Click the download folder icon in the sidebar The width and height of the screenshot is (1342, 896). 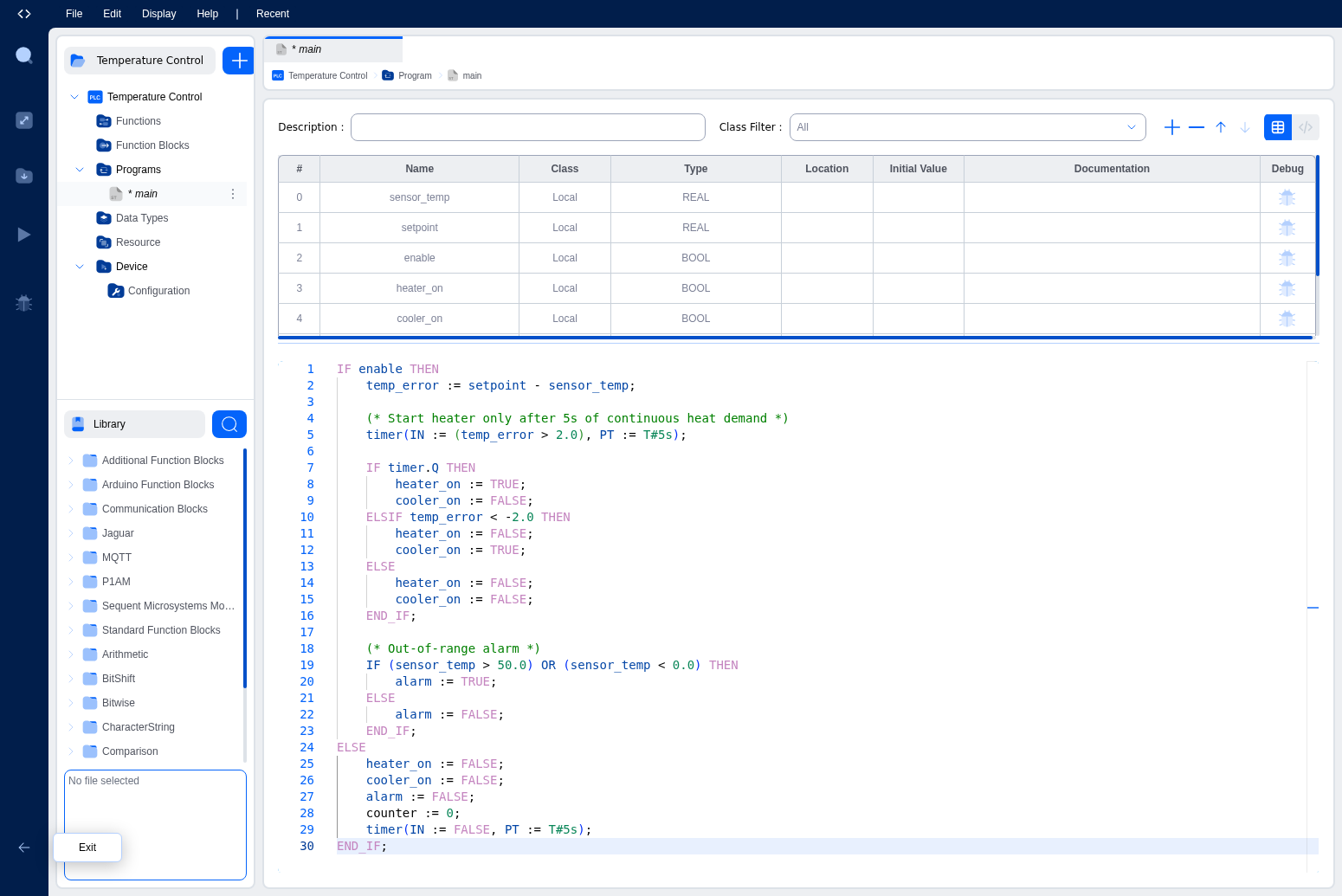pyautogui.click(x=24, y=176)
